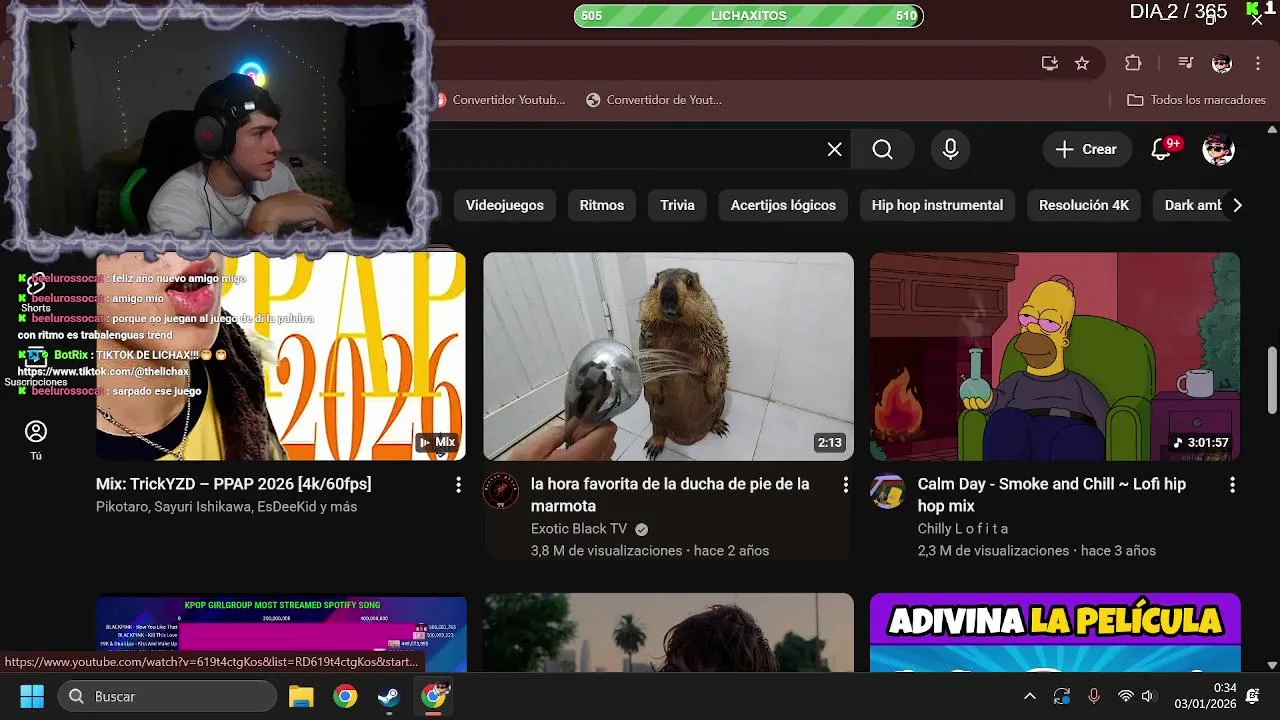The image size is (1280, 720).
Task: Click title Calm Day - Smoke and Chill
Action: (1052, 495)
